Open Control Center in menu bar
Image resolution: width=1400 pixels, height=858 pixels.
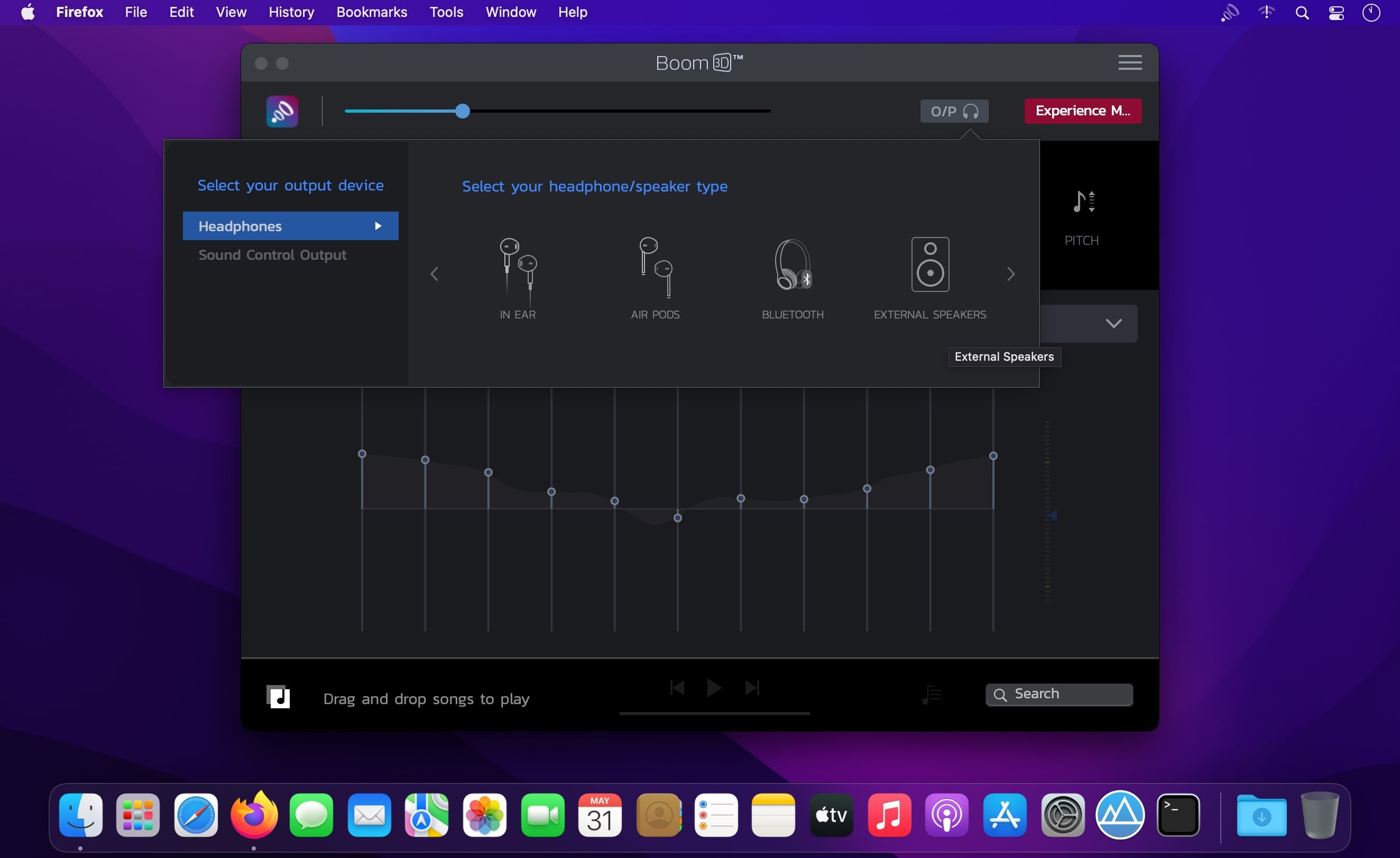click(1337, 13)
